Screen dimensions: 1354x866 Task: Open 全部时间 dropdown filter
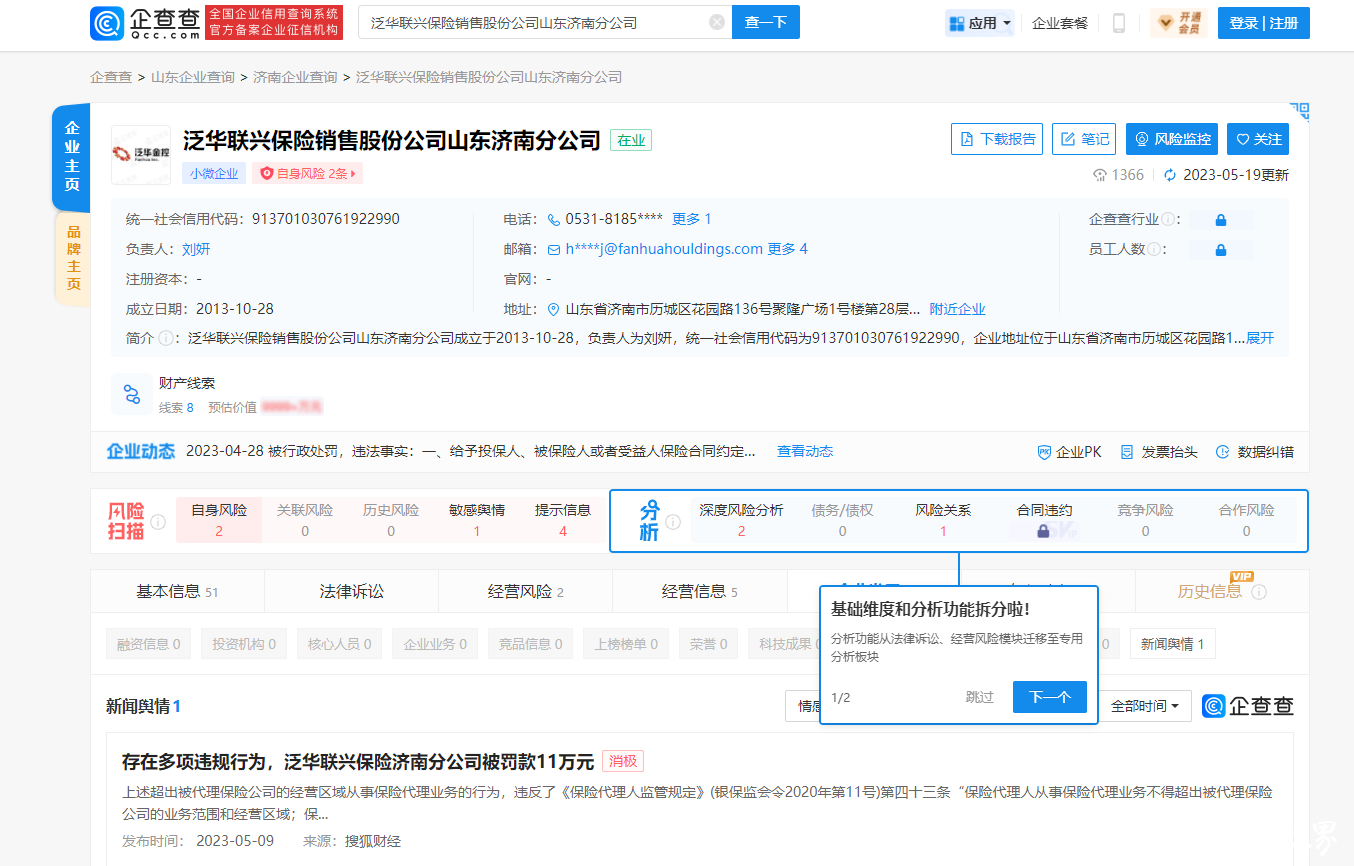pyautogui.click(x=1145, y=706)
